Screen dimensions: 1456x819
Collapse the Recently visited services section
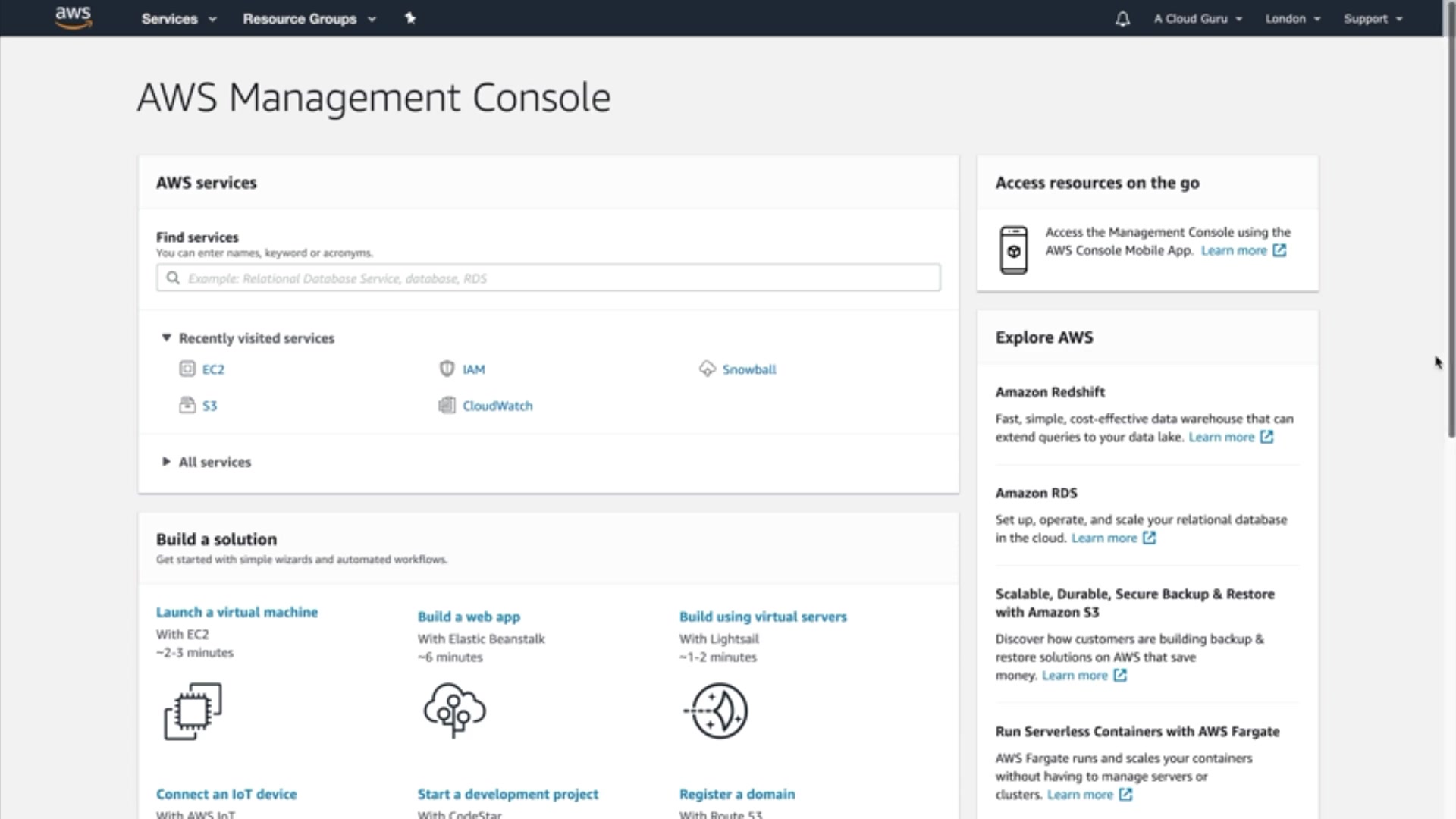pos(166,338)
